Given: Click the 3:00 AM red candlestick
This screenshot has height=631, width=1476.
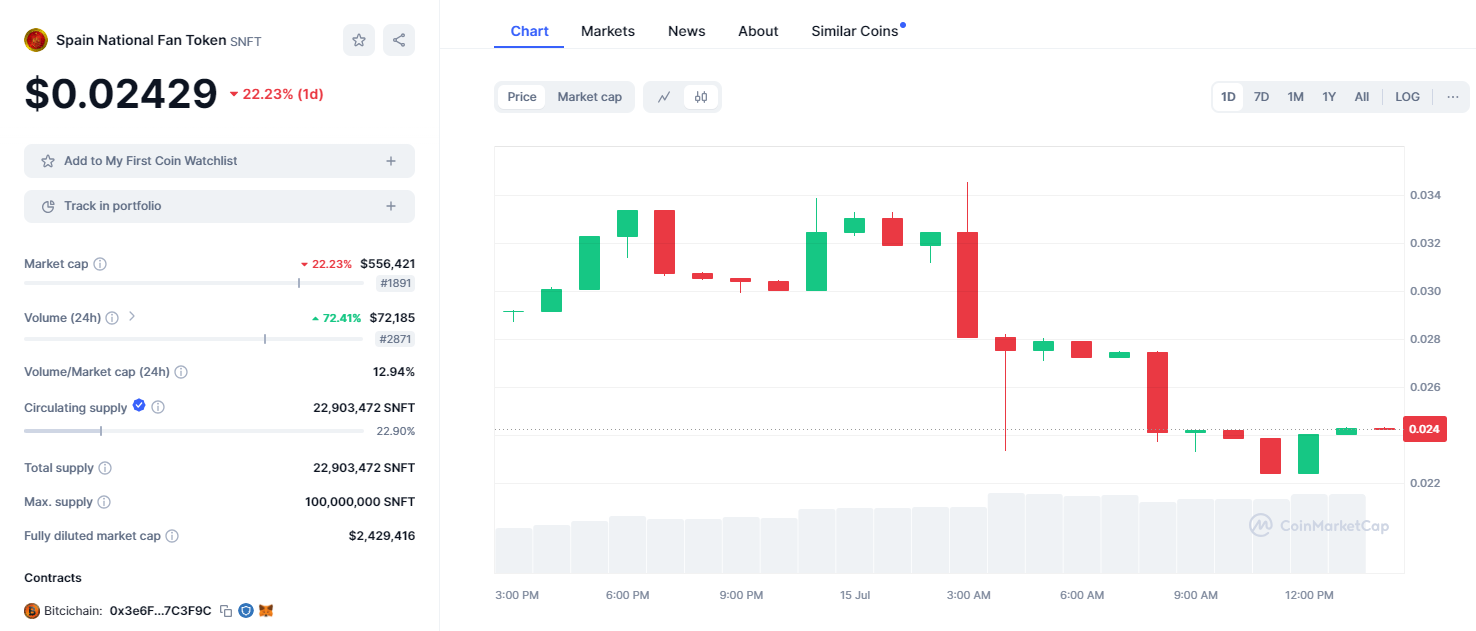Looking at the screenshot, I should point(967,285).
